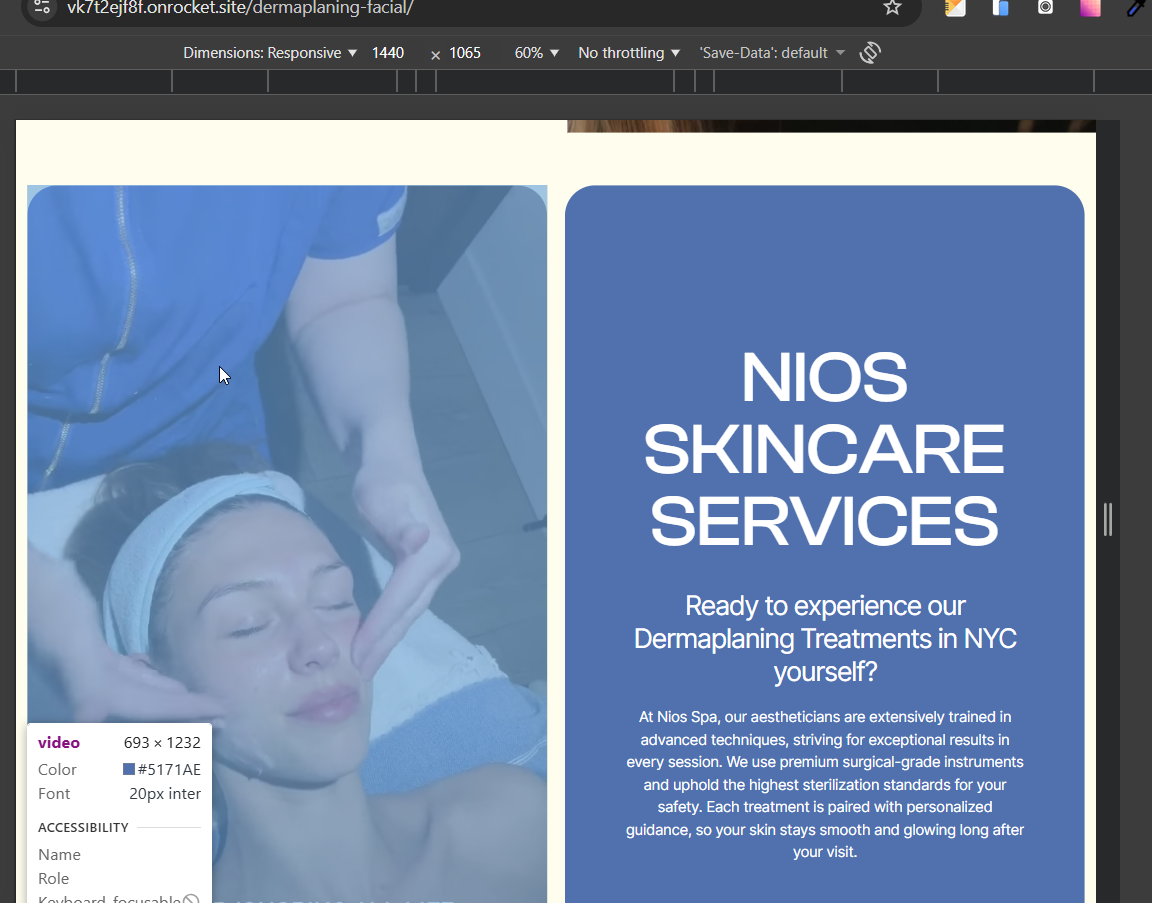
Task: Click the '693 × 1232' size in tooltip
Action: (x=162, y=743)
